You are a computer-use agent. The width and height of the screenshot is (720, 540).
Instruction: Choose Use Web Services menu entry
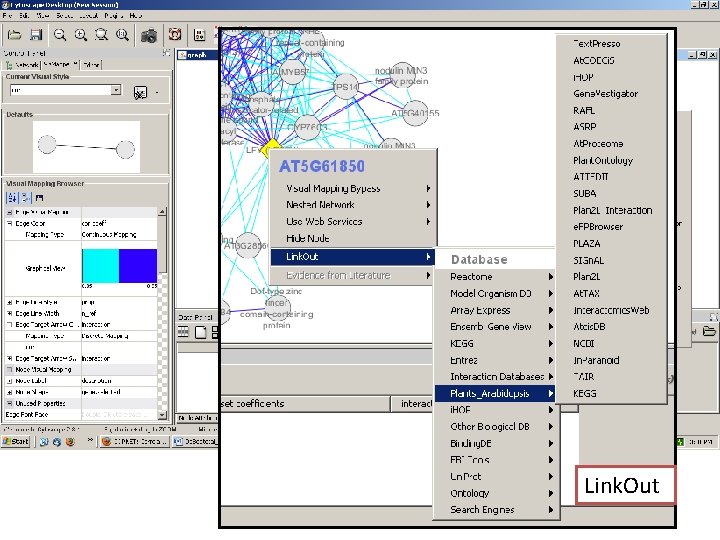click(x=353, y=221)
